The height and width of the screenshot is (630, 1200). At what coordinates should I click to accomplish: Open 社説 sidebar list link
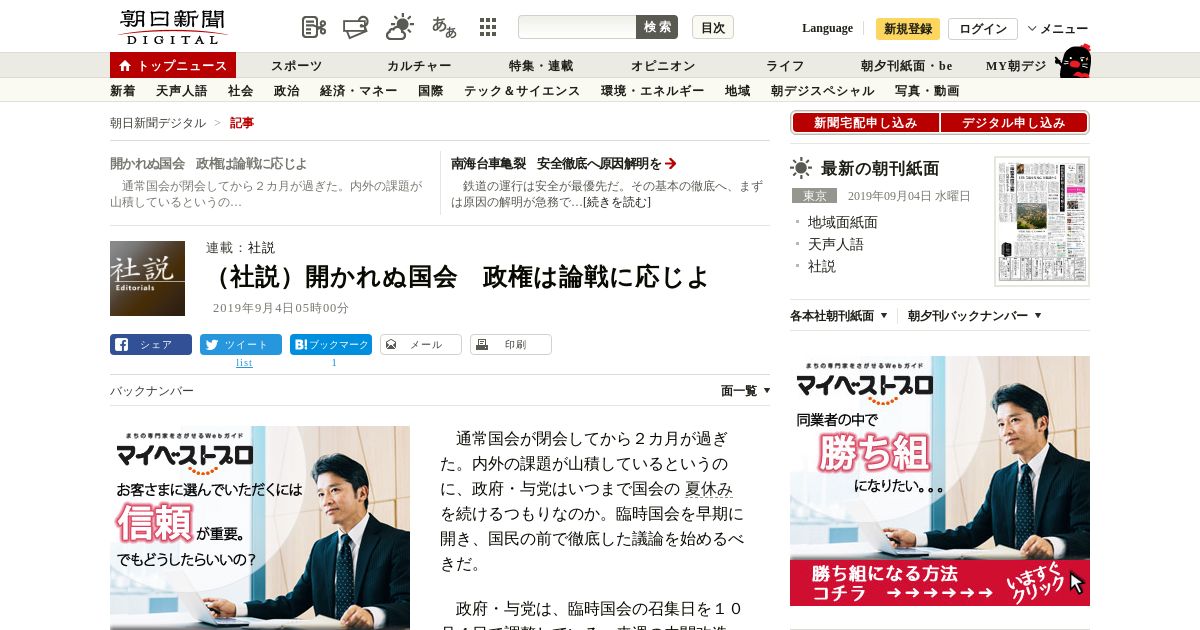(822, 266)
